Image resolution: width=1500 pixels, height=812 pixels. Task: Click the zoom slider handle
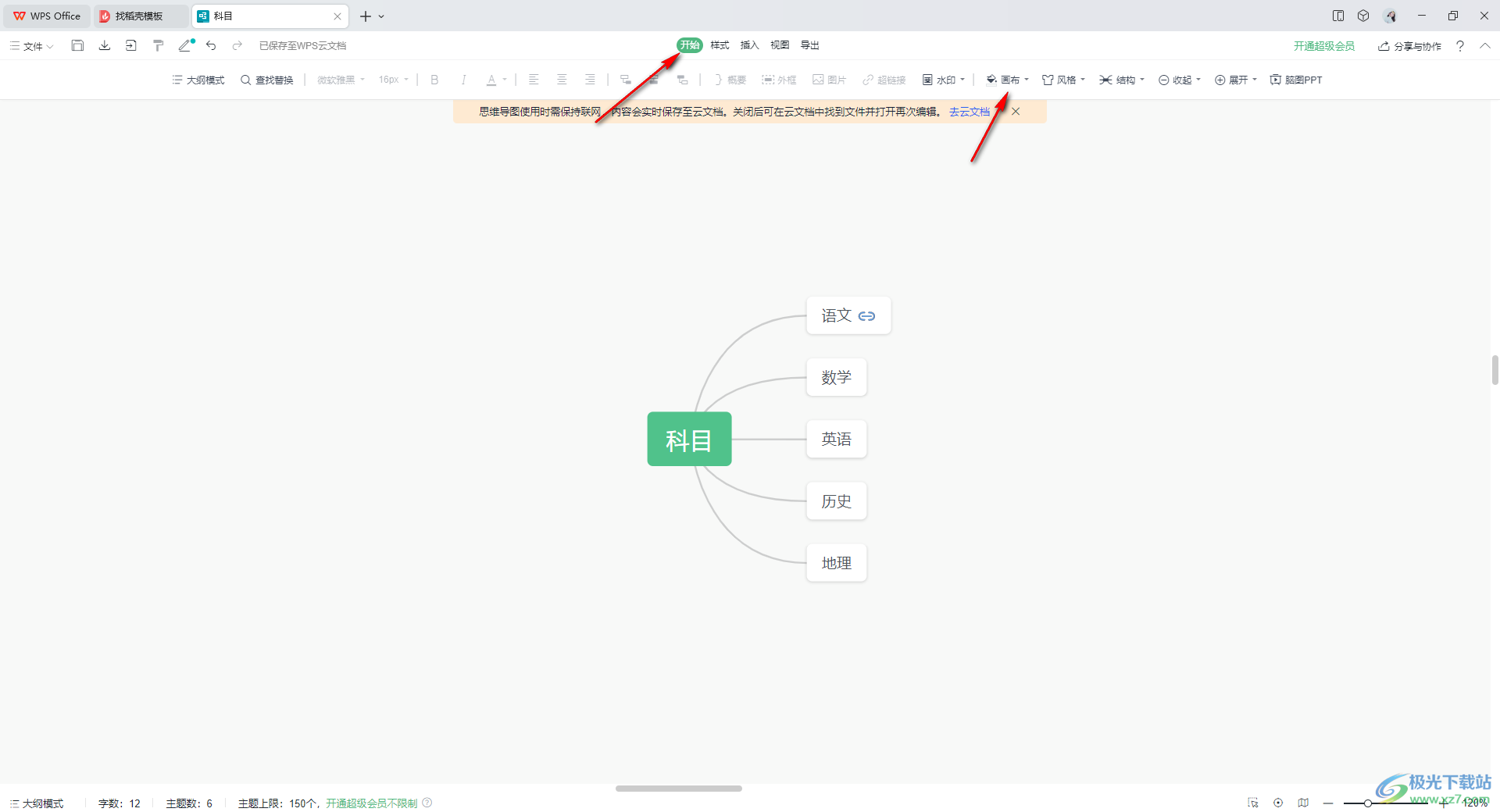(1368, 803)
